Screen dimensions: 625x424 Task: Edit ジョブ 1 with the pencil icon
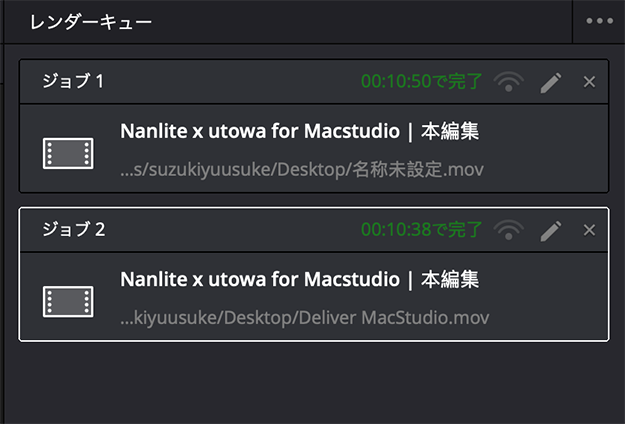pyautogui.click(x=550, y=82)
